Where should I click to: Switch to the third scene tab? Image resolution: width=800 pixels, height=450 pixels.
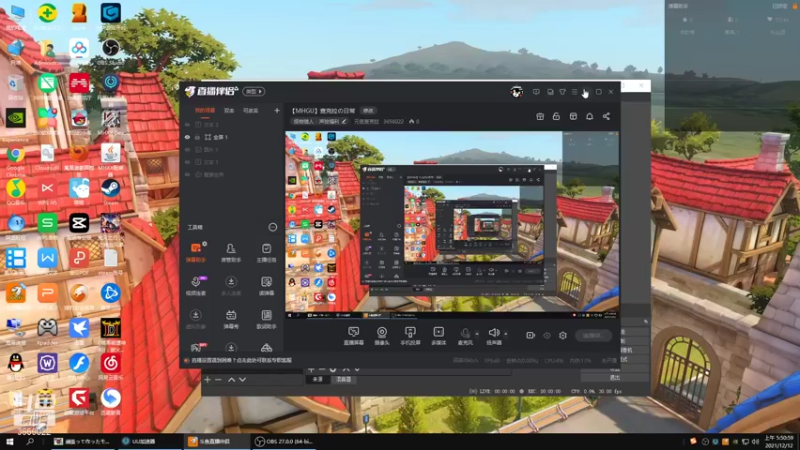tap(251, 110)
